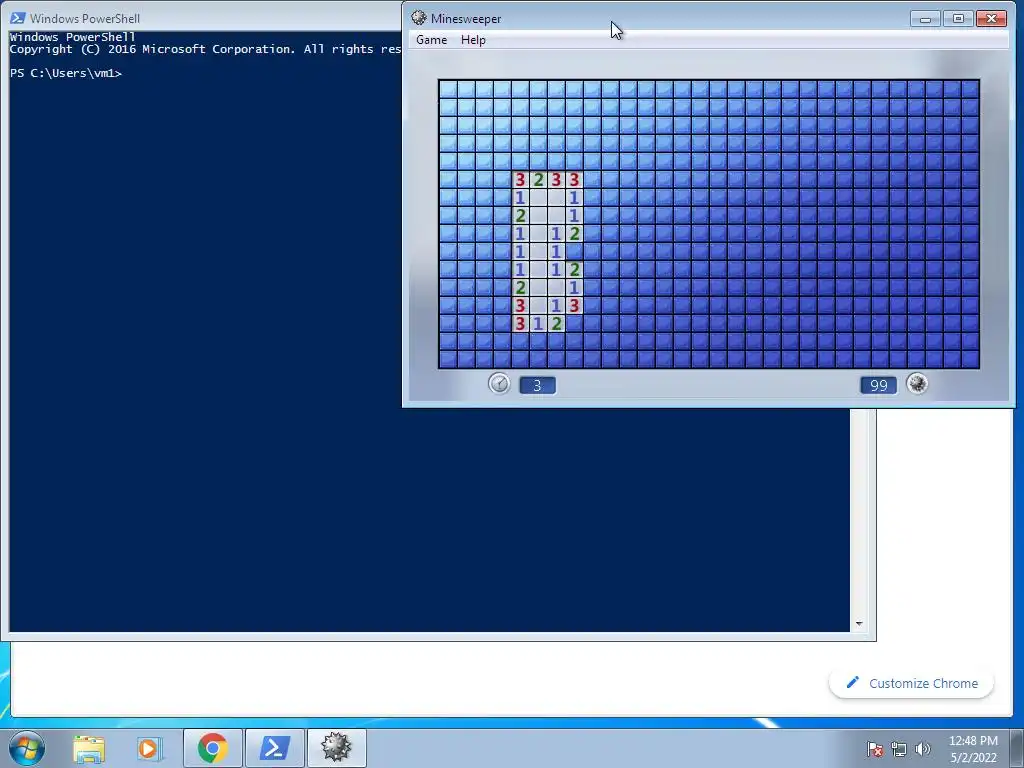
Task: Click the elapsed time counter showing 3
Action: tap(537, 385)
